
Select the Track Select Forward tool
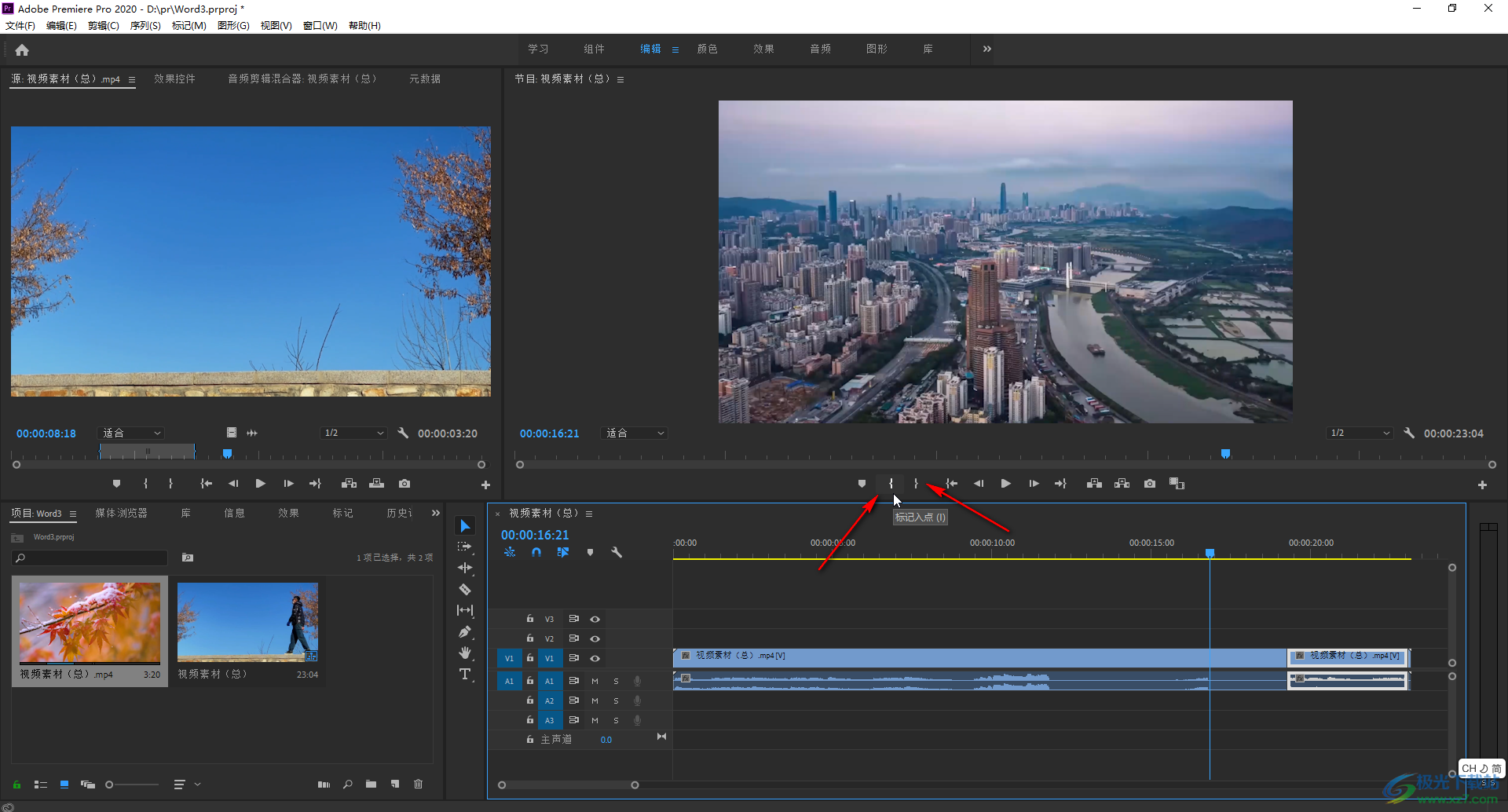(465, 547)
